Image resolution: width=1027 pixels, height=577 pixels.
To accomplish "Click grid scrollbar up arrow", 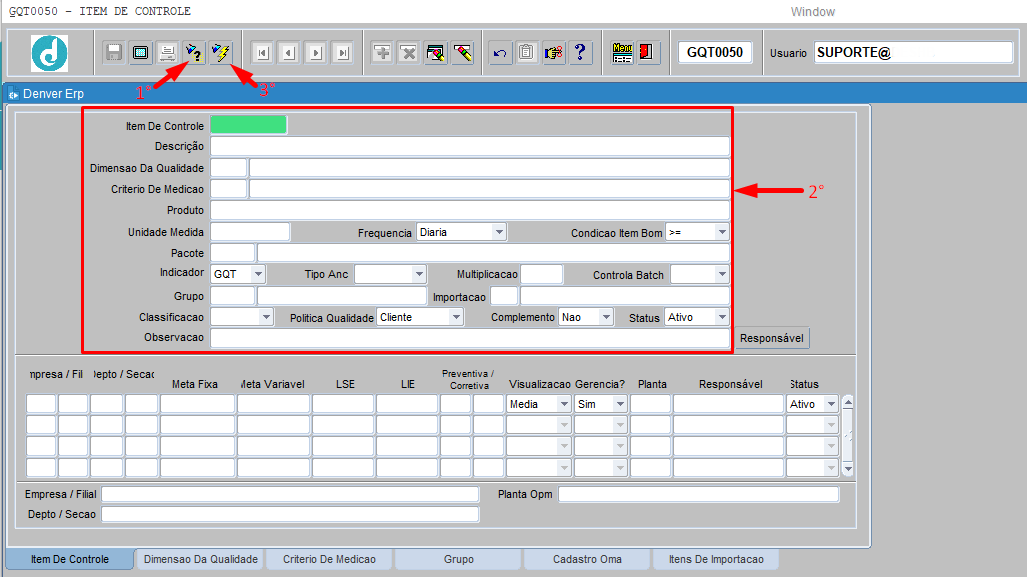I will click(x=848, y=402).
